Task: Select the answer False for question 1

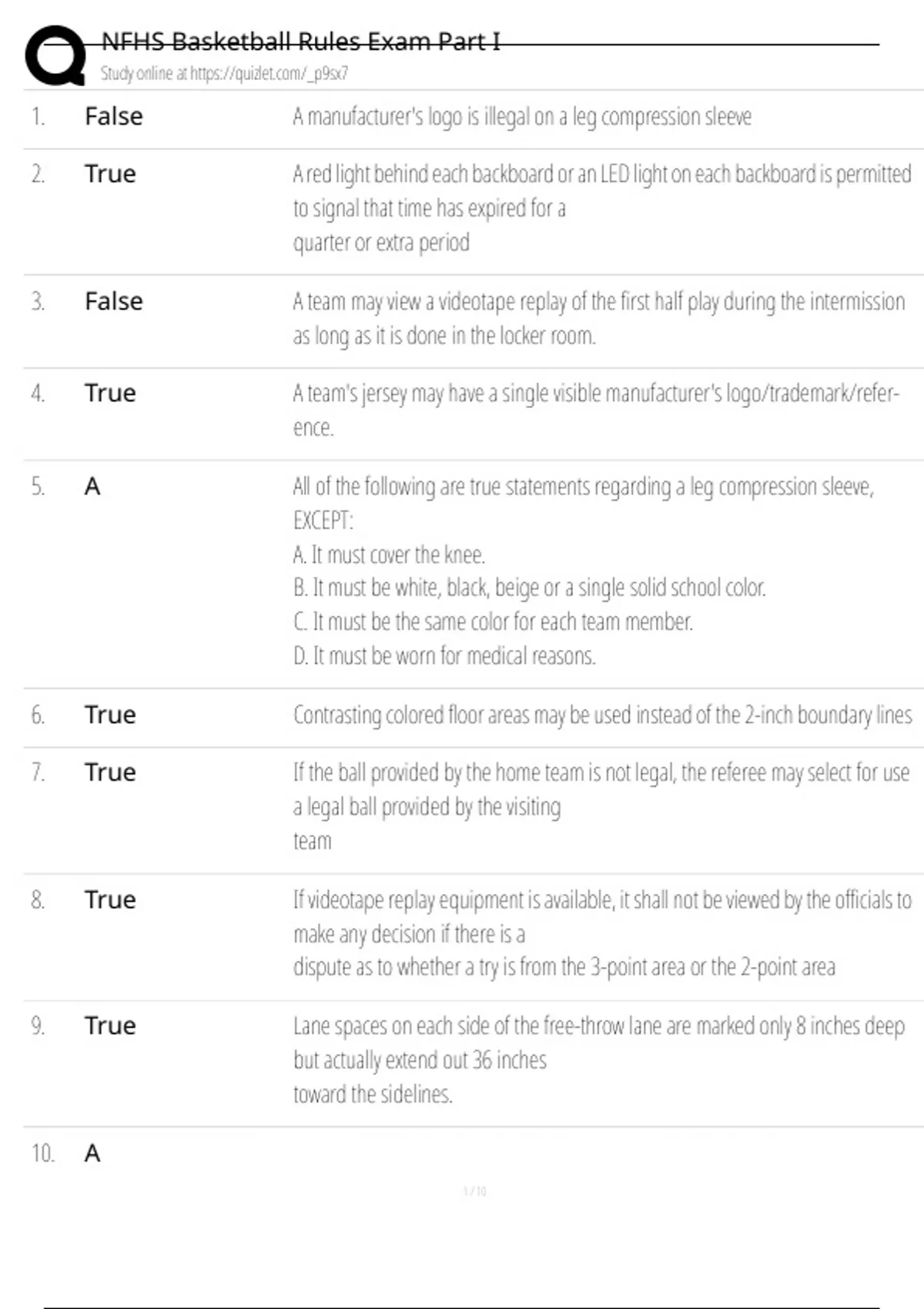Action: tap(113, 116)
